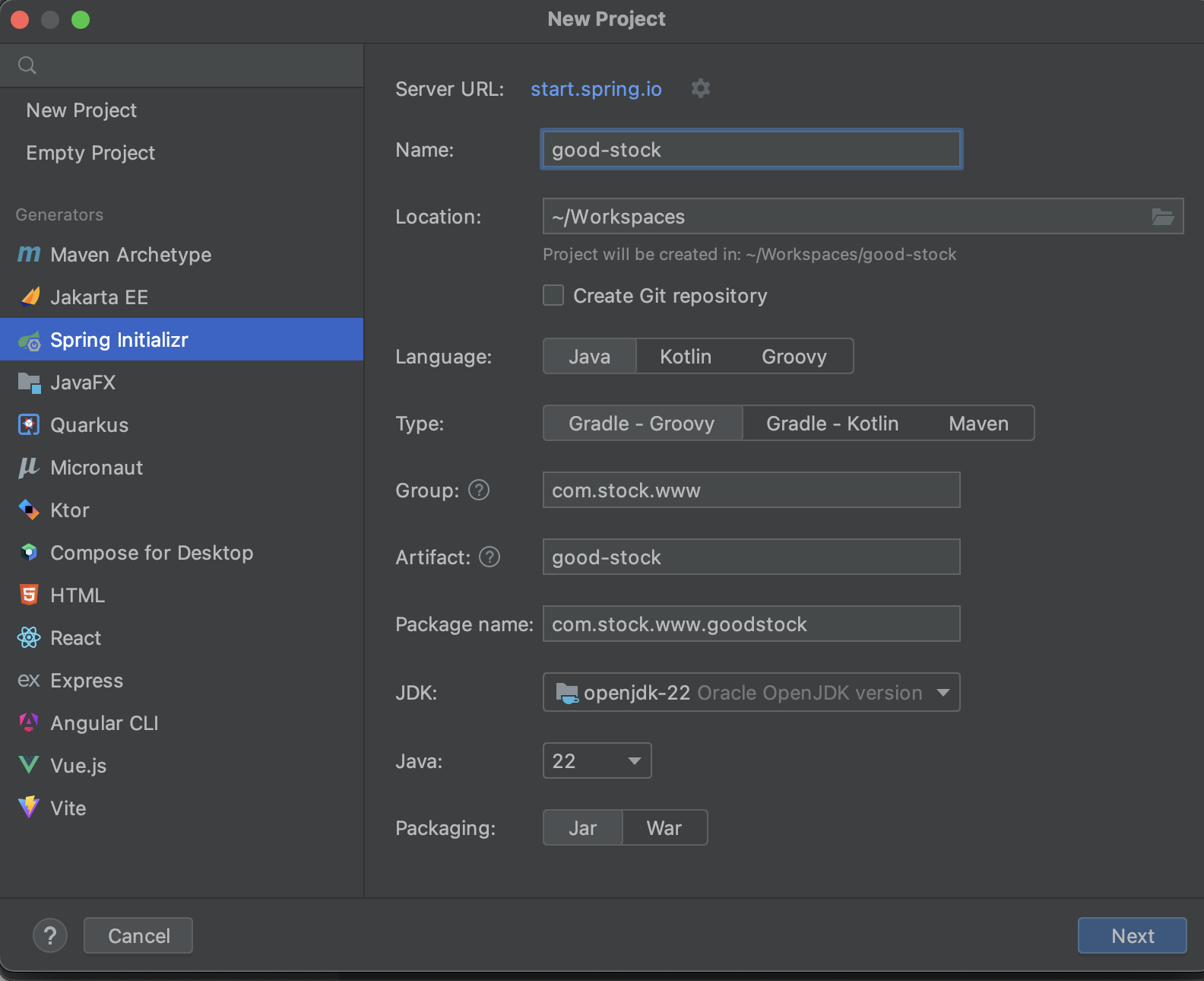
Task: Open start.spring.io server link
Action: click(596, 89)
